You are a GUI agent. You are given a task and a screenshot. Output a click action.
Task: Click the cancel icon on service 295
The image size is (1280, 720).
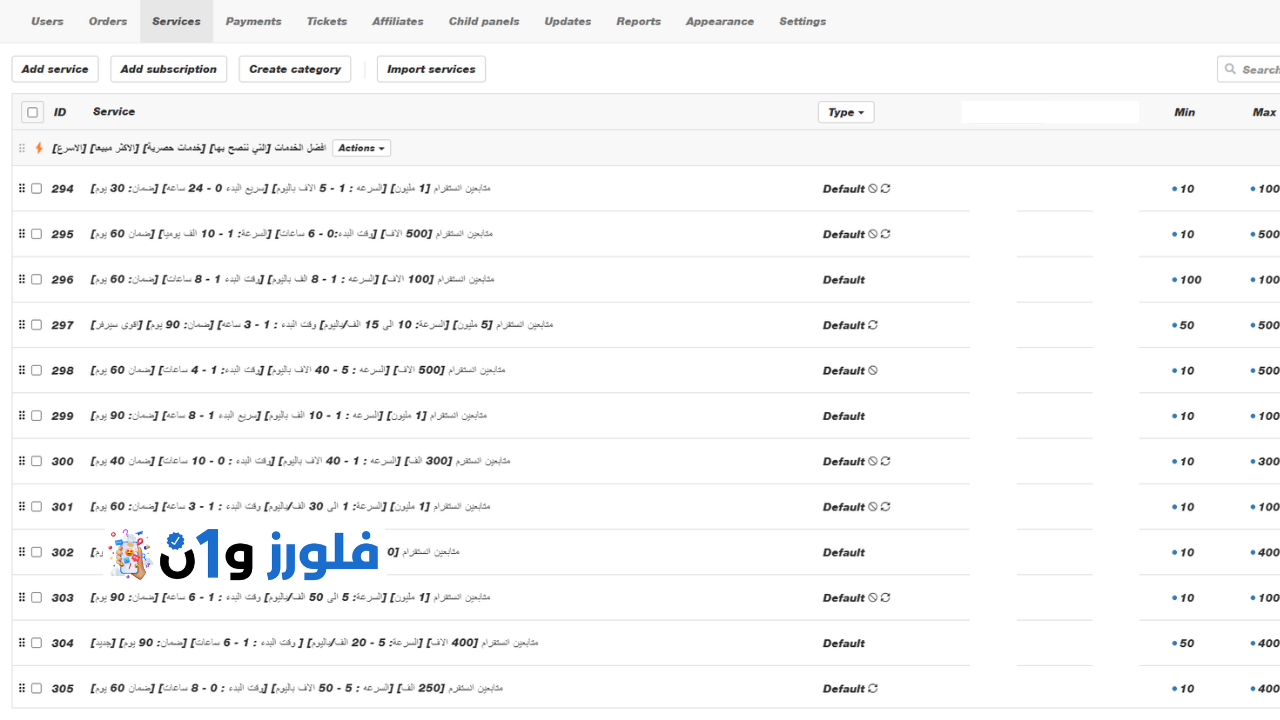pos(873,234)
